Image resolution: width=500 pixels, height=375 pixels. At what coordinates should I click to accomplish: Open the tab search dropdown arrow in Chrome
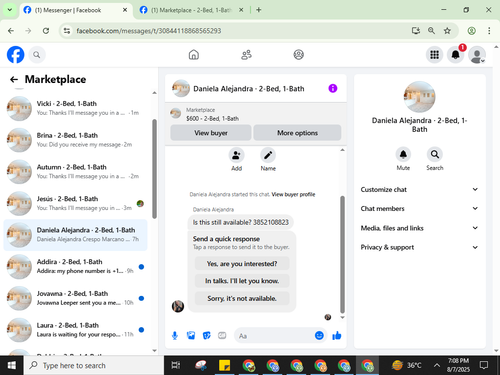(x=10, y=10)
